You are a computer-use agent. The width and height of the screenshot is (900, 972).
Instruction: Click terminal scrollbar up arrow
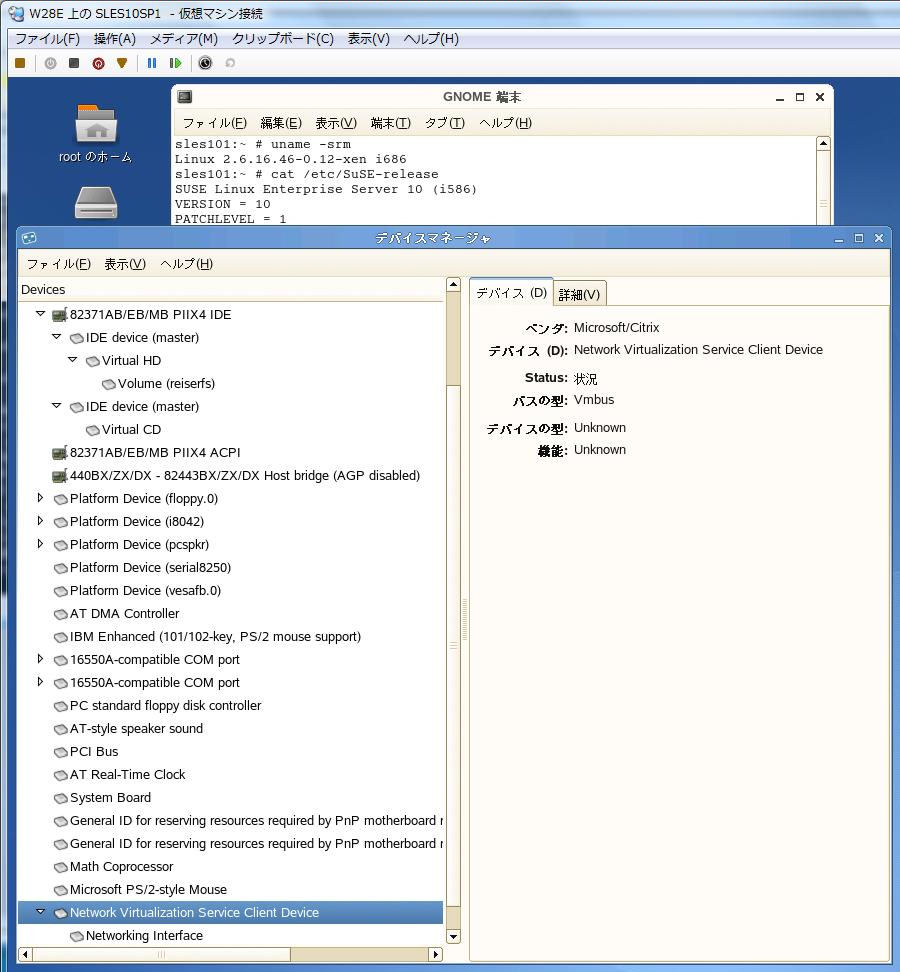[x=823, y=144]
